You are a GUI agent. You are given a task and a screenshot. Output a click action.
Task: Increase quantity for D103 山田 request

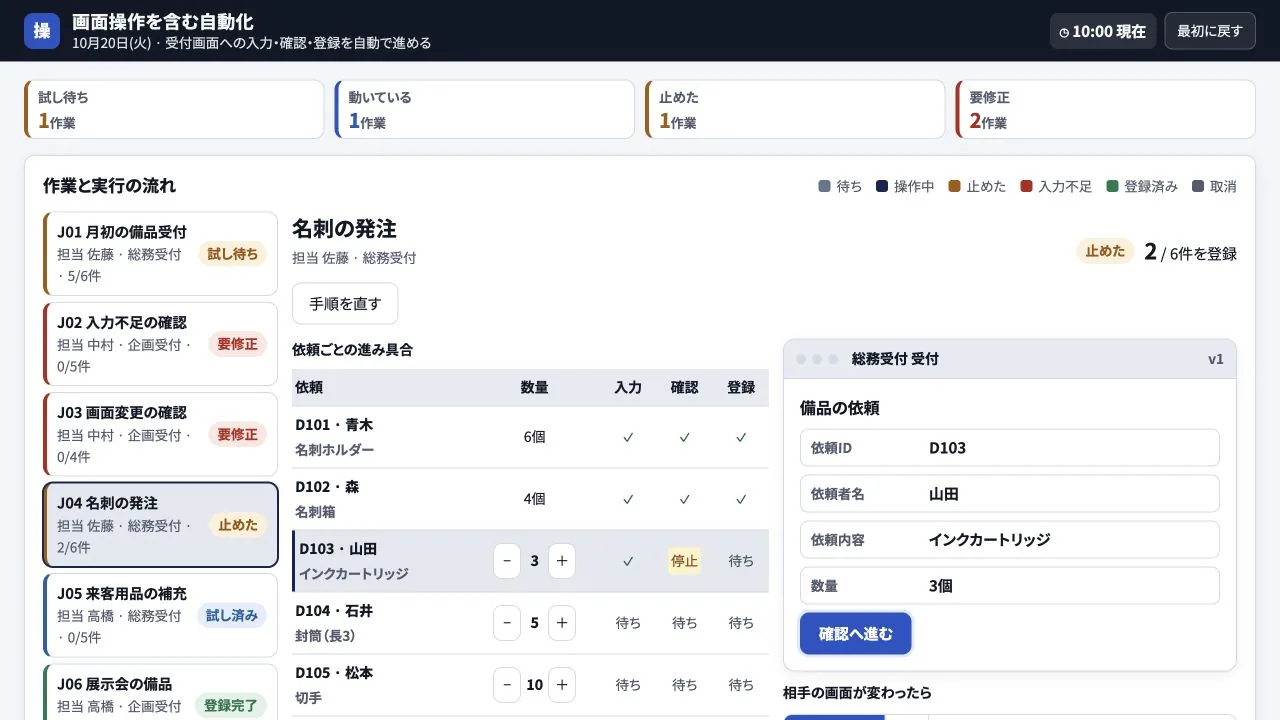562,561
